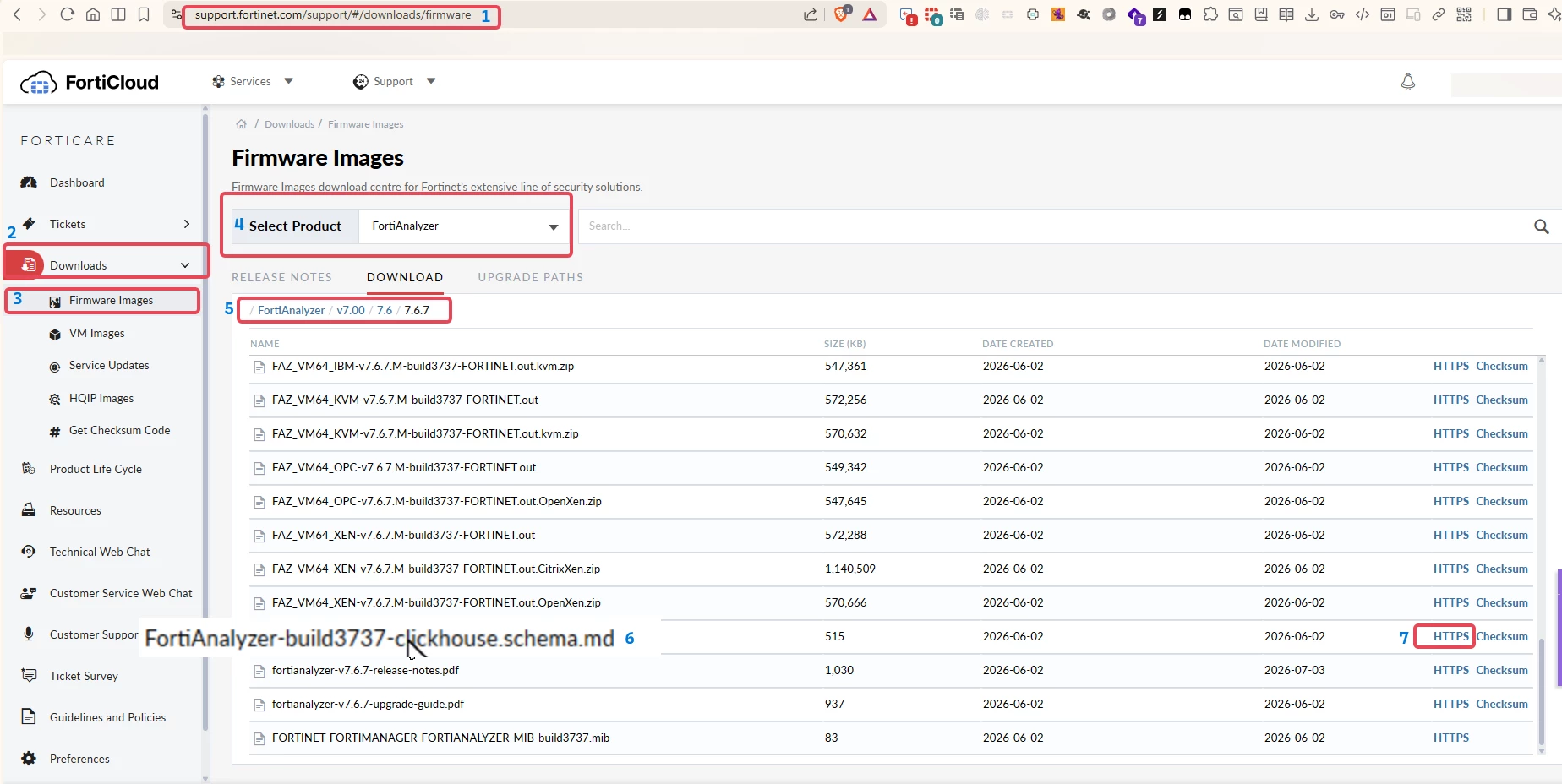This screenshot has height=784, width=1562.
Task: Expand the Tickets sidebar section chevron
Action: [187, 224]
